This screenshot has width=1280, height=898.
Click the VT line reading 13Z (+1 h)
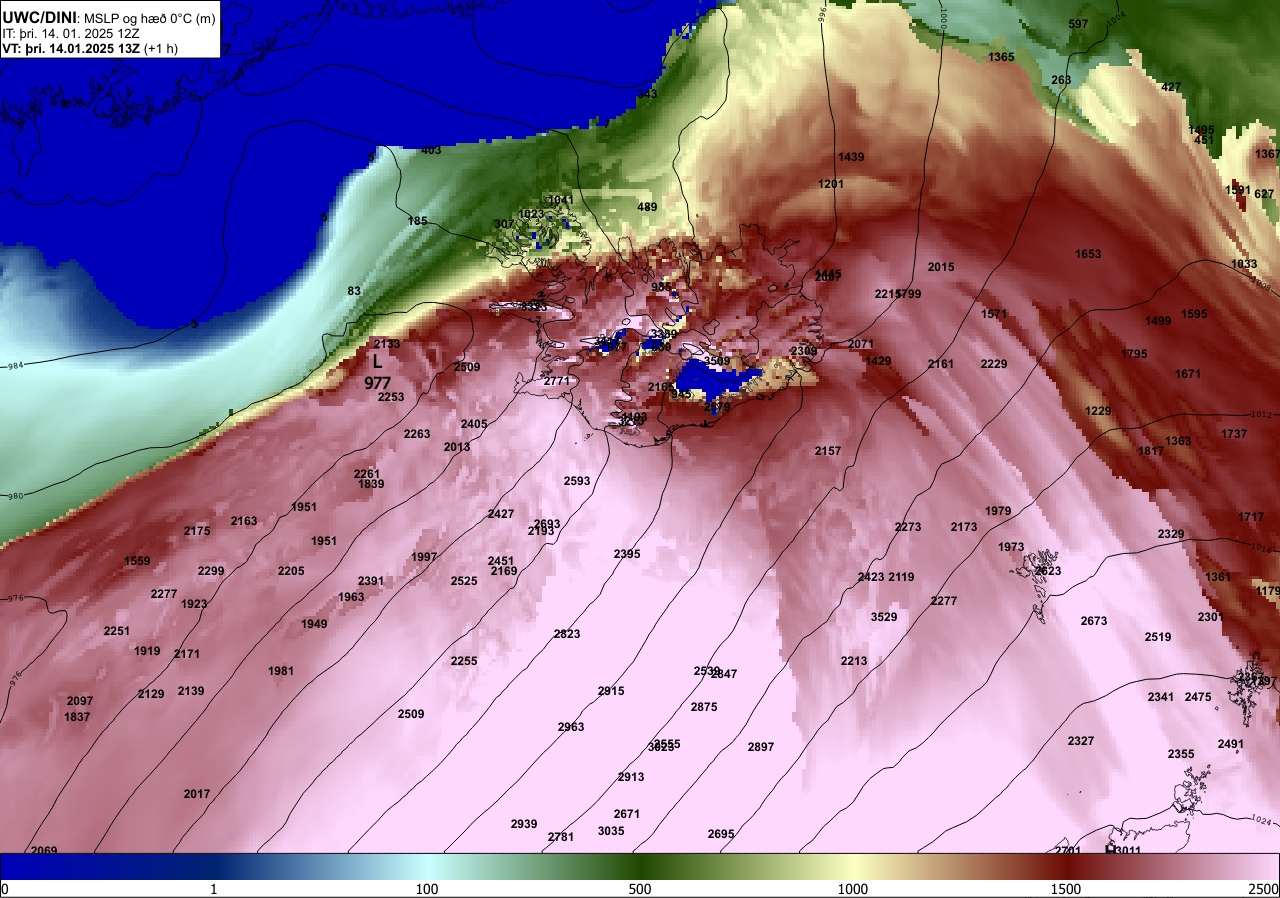coord(90,49)
